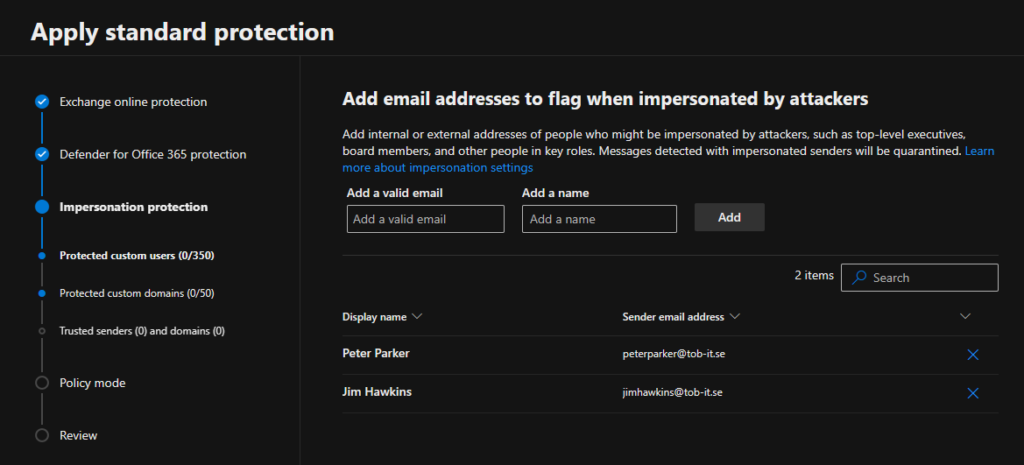1024x465 pixels.
Task: Sort by Display name column chevron
Action: click(417, 317)
